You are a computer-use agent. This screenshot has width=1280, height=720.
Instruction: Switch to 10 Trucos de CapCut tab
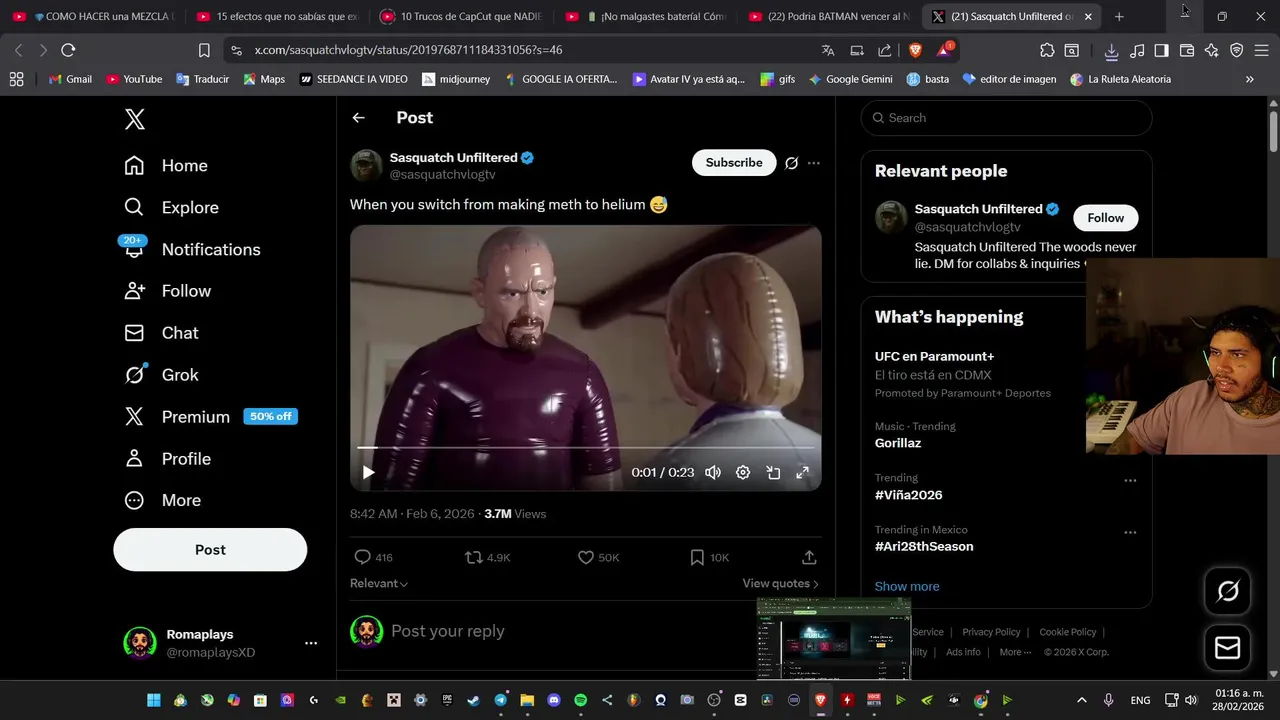(462, 17)
